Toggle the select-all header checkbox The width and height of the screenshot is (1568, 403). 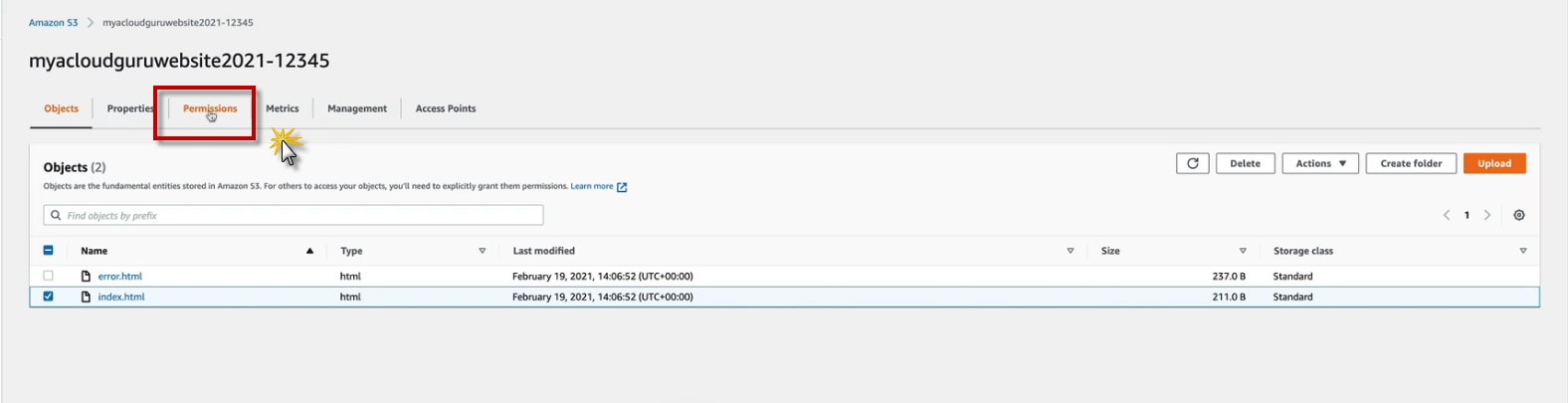pos(48,251)
